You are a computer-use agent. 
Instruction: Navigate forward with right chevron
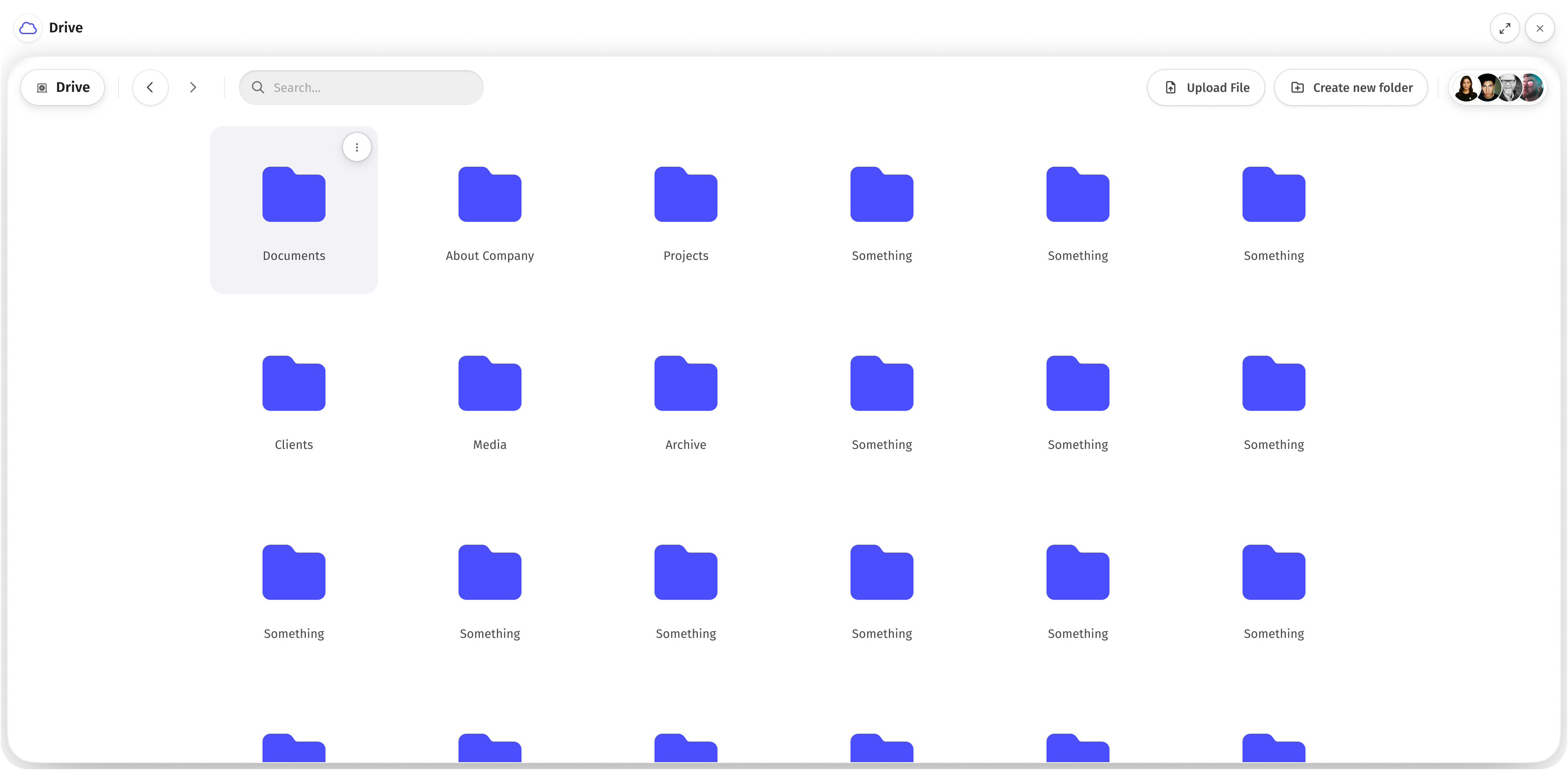[x=193, y=87]
